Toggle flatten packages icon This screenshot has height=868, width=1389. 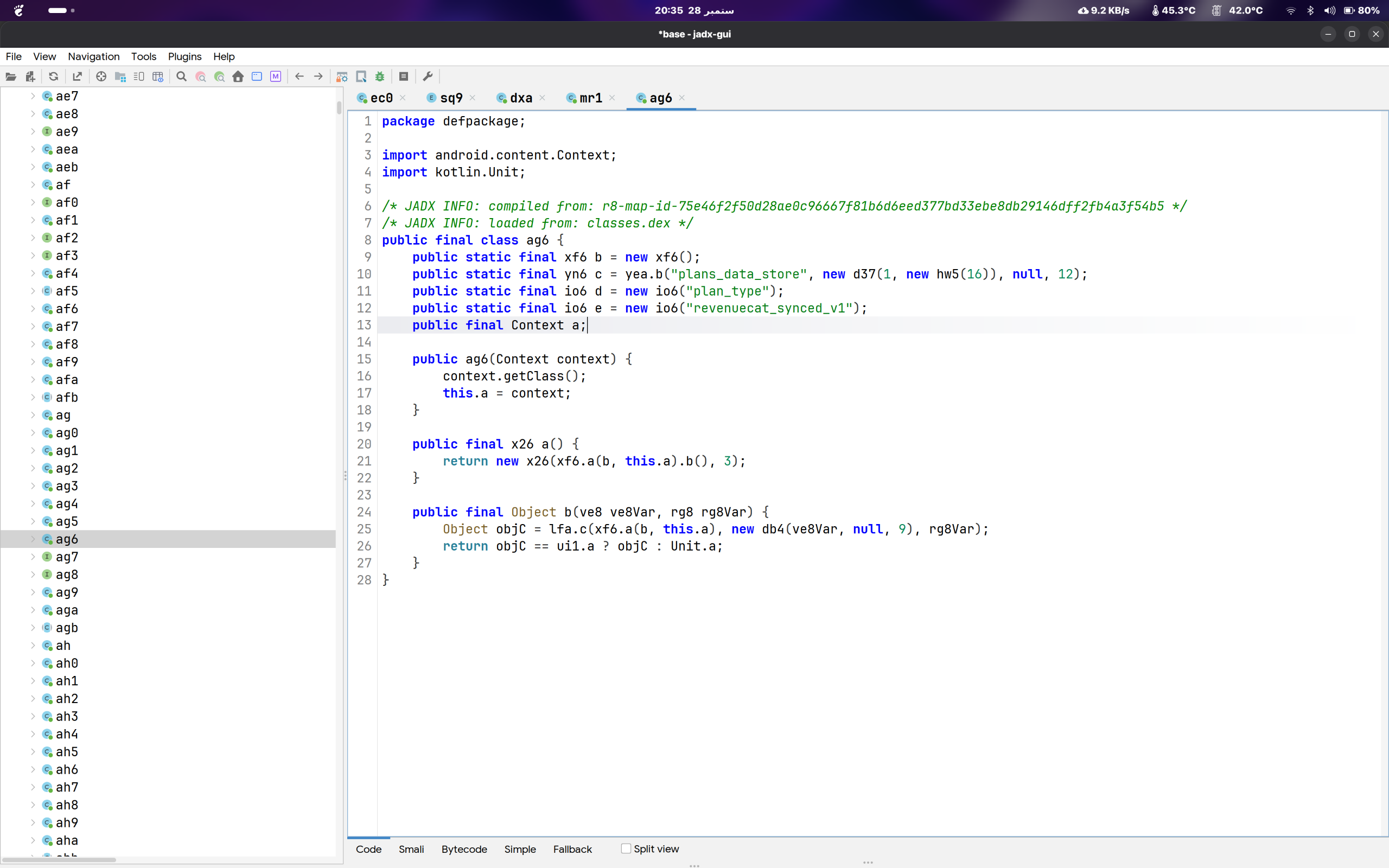click(x=120, y=76)
